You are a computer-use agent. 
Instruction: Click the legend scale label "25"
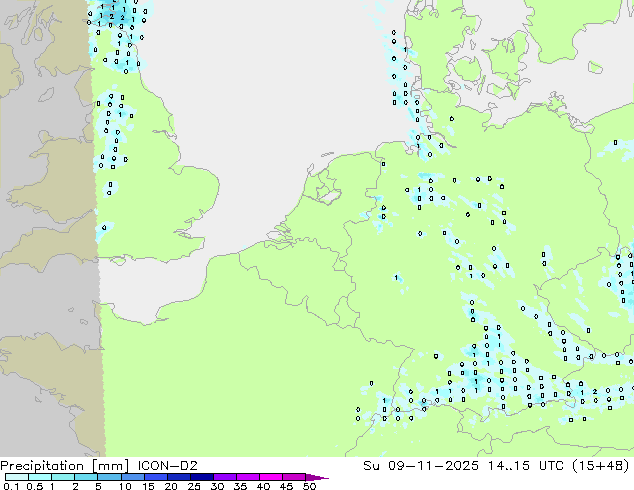[194, 486]
